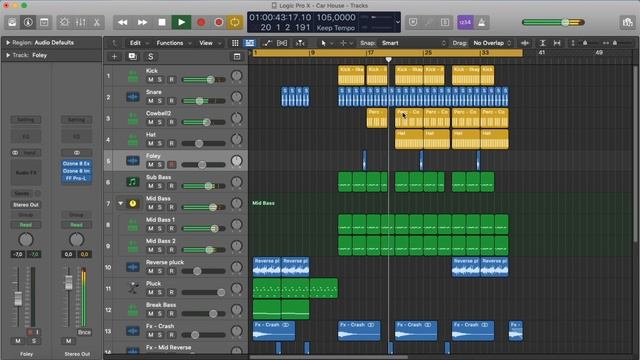This screenshot has height=360, width=640.
Task: Click the add track plus button
Action: point(114,57)
